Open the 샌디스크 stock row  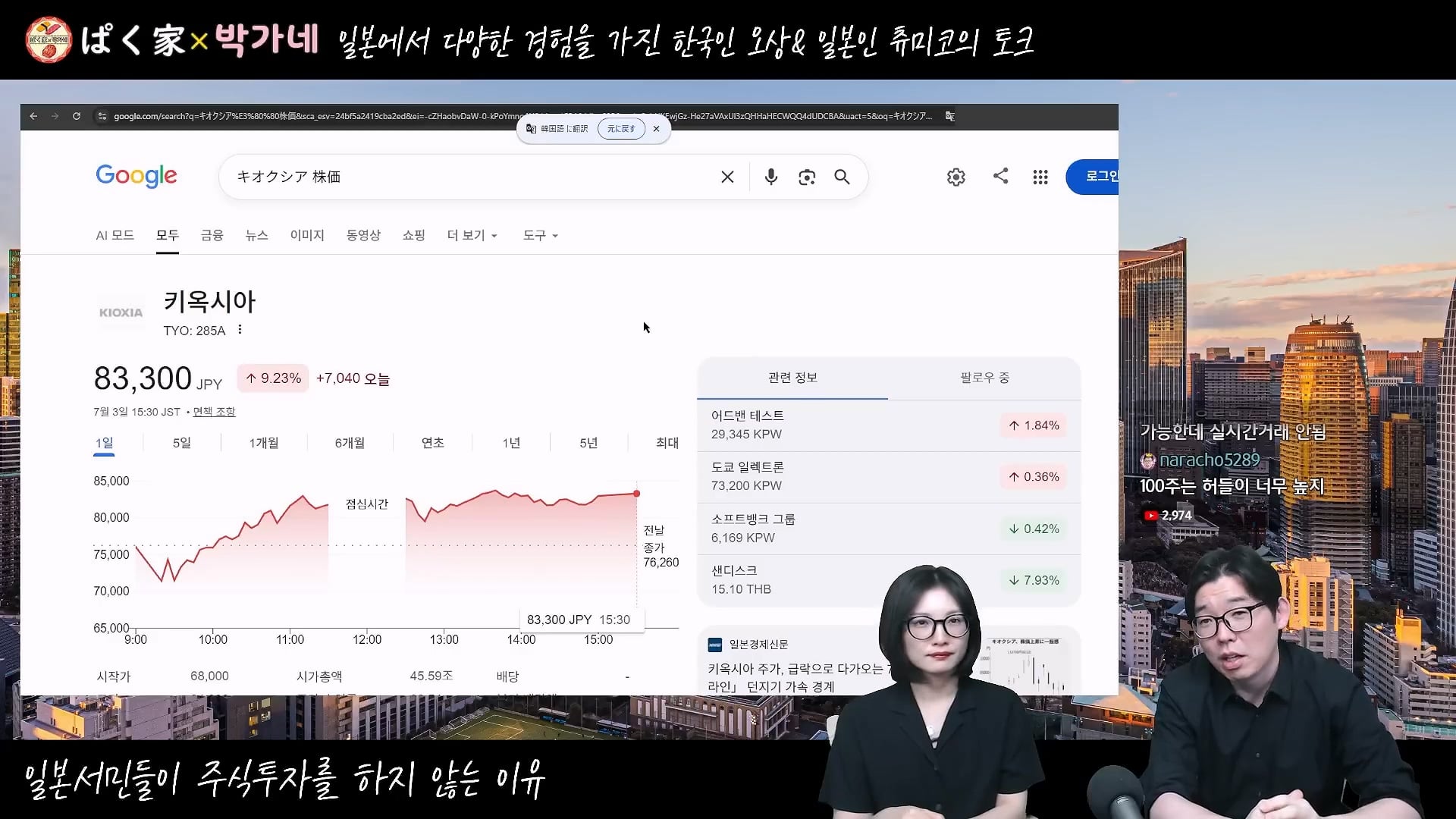coord(889,580)
